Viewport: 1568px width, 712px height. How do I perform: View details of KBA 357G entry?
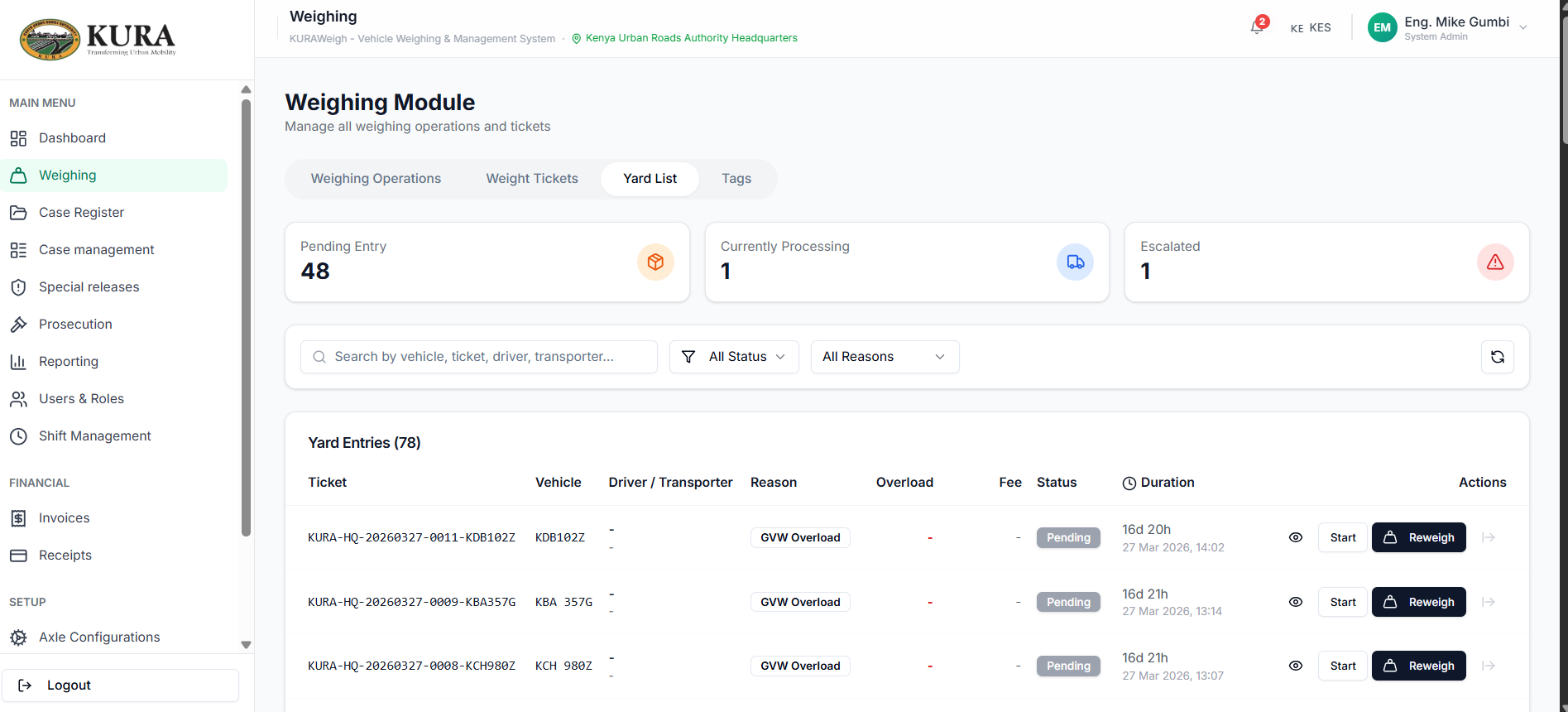click(x=1296, y=602)
